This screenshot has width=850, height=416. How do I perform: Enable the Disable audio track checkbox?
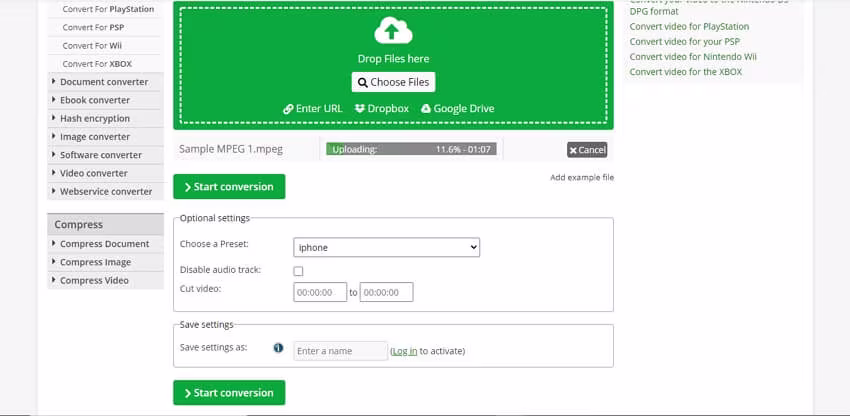point(298,271)
